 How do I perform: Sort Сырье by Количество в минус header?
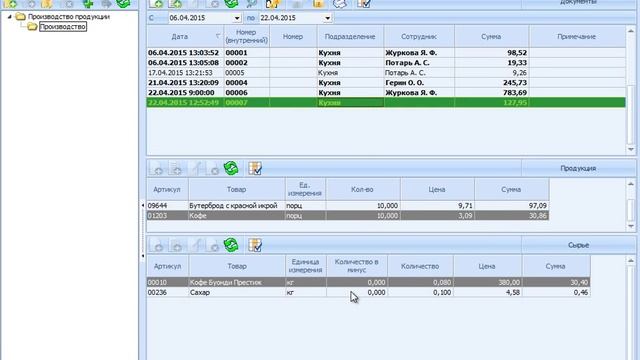click(x=357, y=266)
